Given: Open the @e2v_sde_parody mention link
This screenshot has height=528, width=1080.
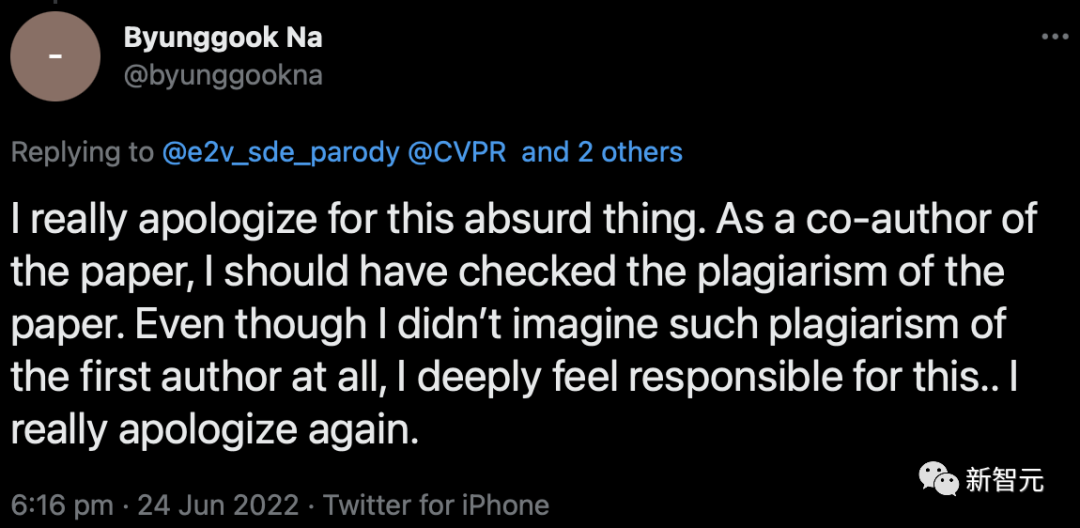Looking at the screenshot, I should tap(280, 152).
